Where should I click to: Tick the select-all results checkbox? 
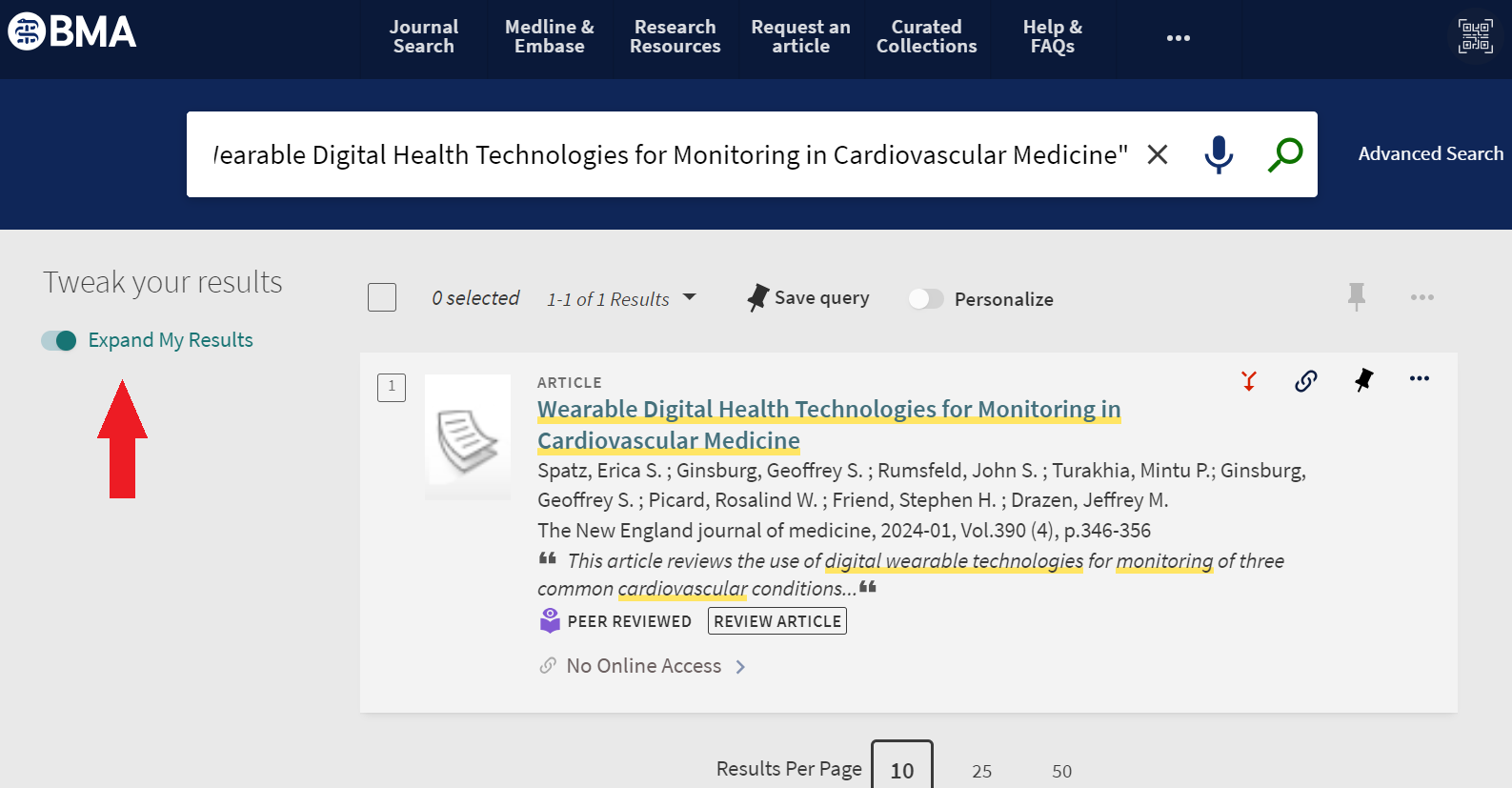tap(382, 297)
